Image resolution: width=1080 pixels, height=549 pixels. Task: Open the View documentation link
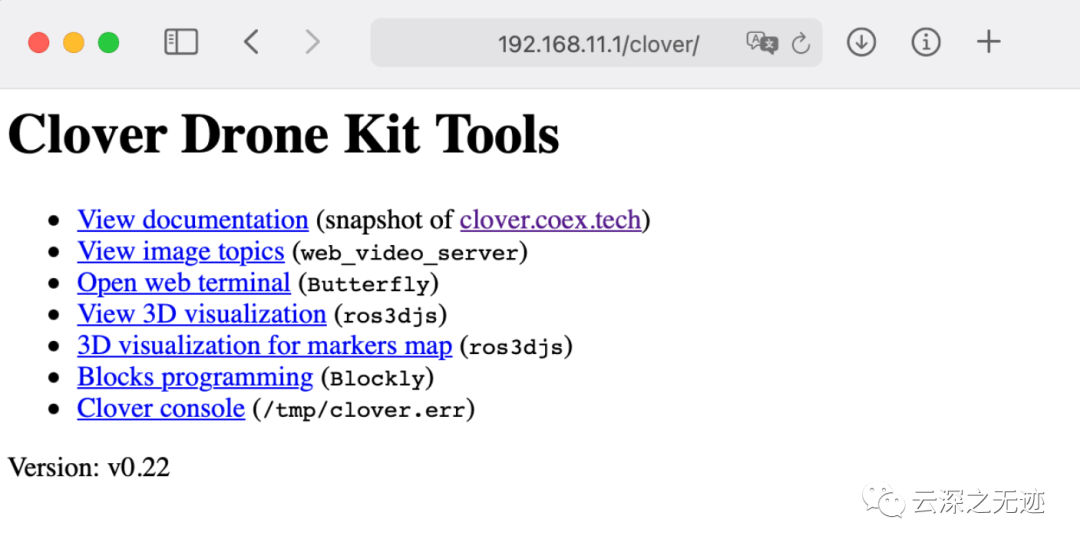(x=192, y=220)
